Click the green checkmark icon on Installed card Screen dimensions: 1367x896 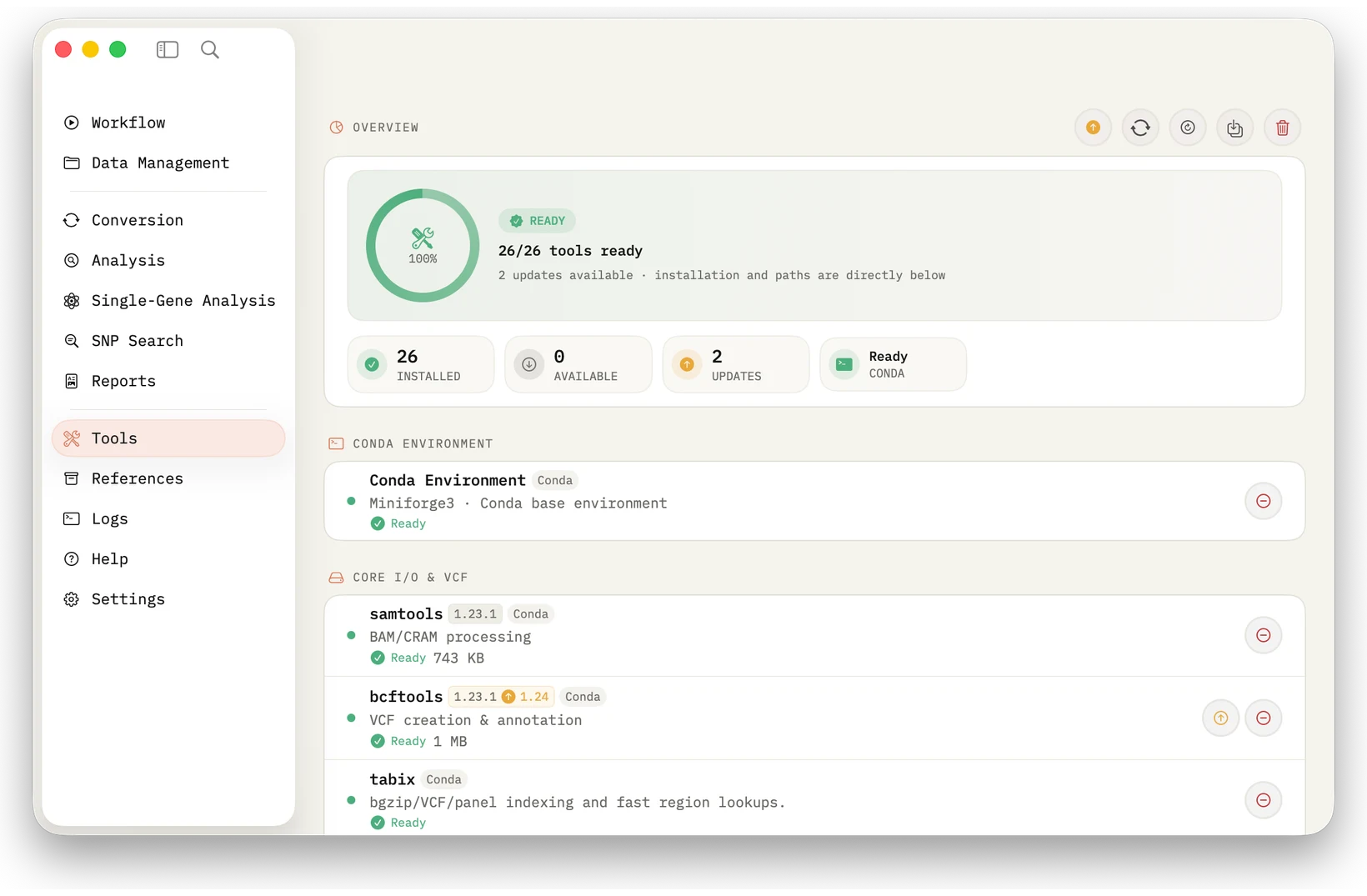372,364
